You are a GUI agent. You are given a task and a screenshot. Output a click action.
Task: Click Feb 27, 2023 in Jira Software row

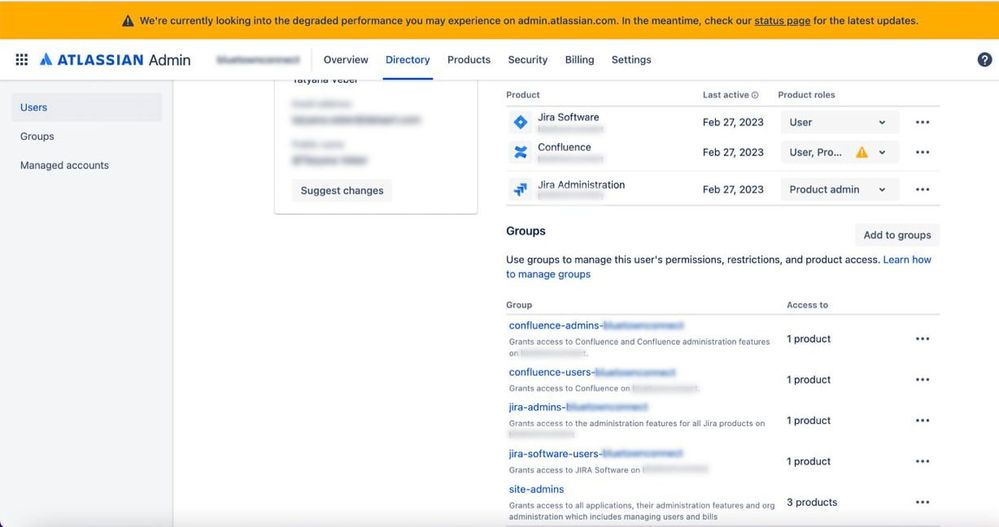(x=733, y=122)
